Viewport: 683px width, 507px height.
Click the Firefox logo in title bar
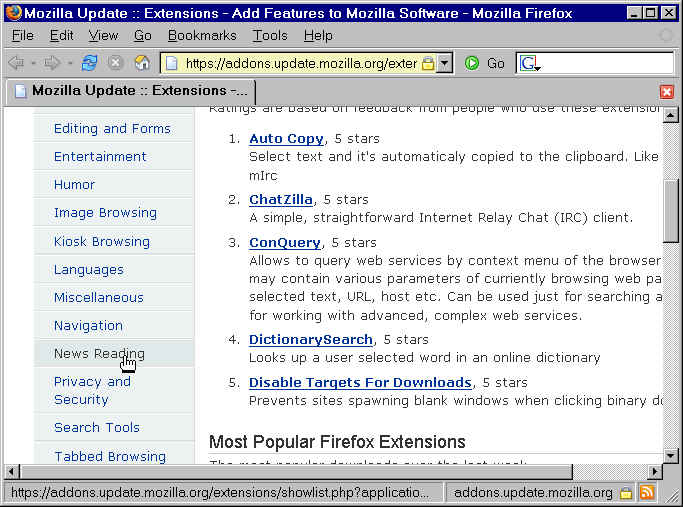14,13
